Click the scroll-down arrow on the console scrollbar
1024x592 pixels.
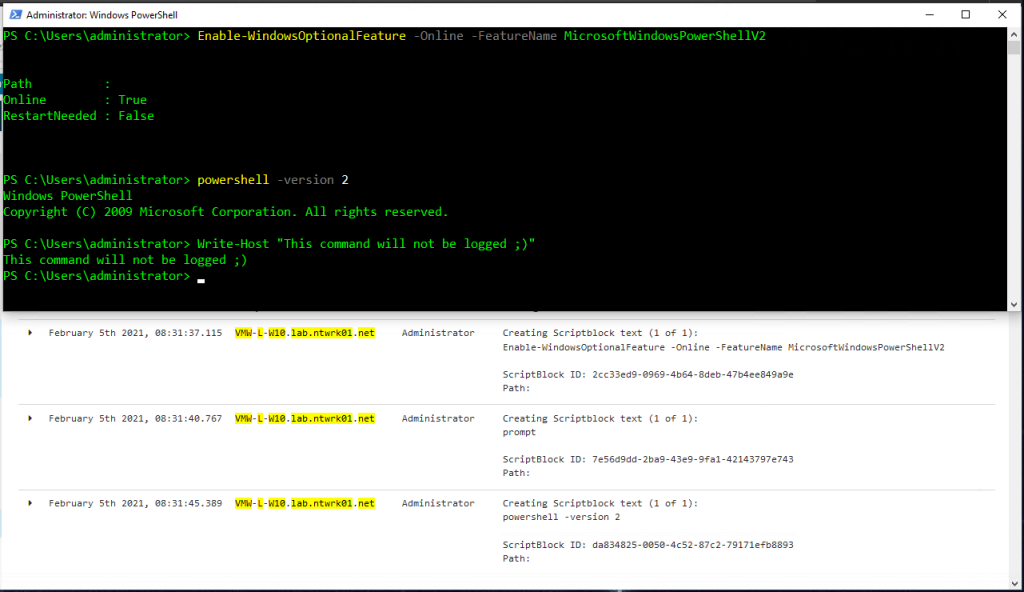coord(1014,303)
